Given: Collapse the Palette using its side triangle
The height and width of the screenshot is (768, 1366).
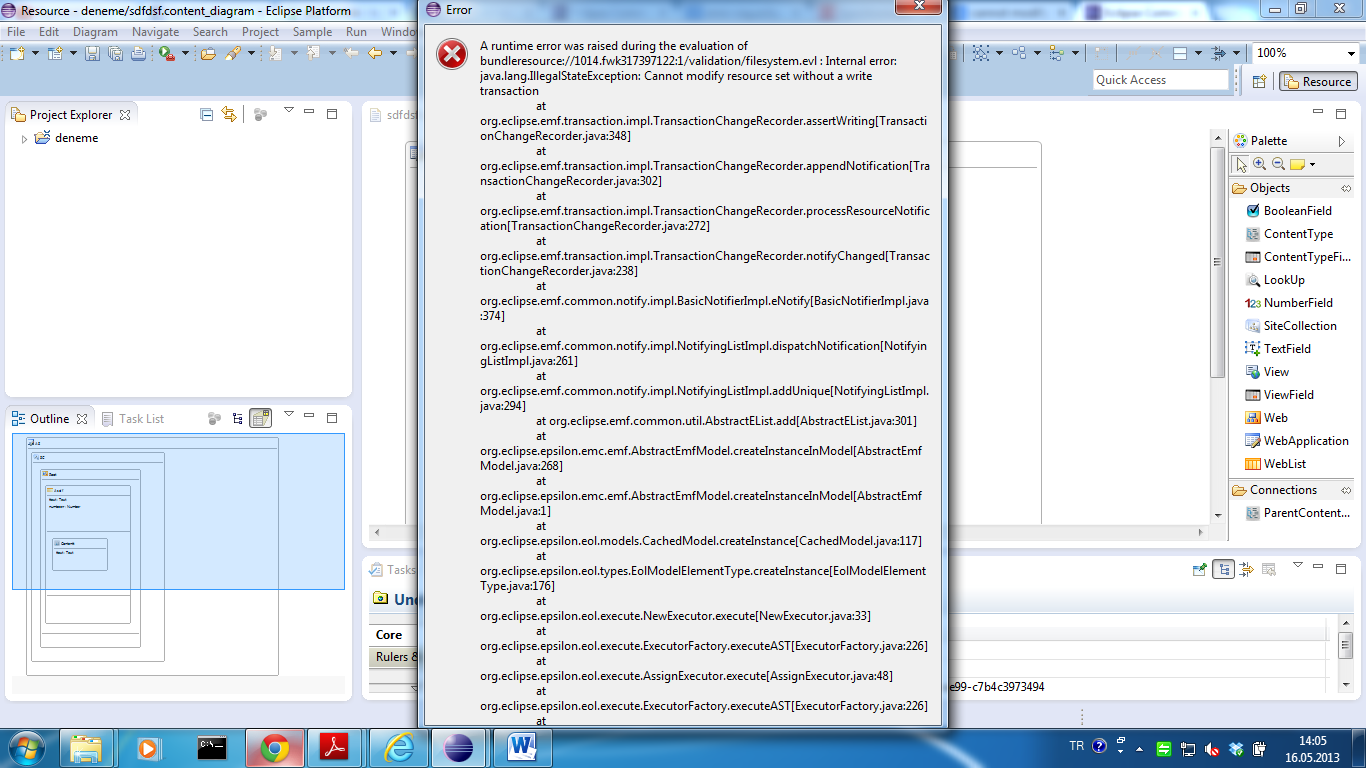Looking at the screenshot, I should click(1342, 141).
